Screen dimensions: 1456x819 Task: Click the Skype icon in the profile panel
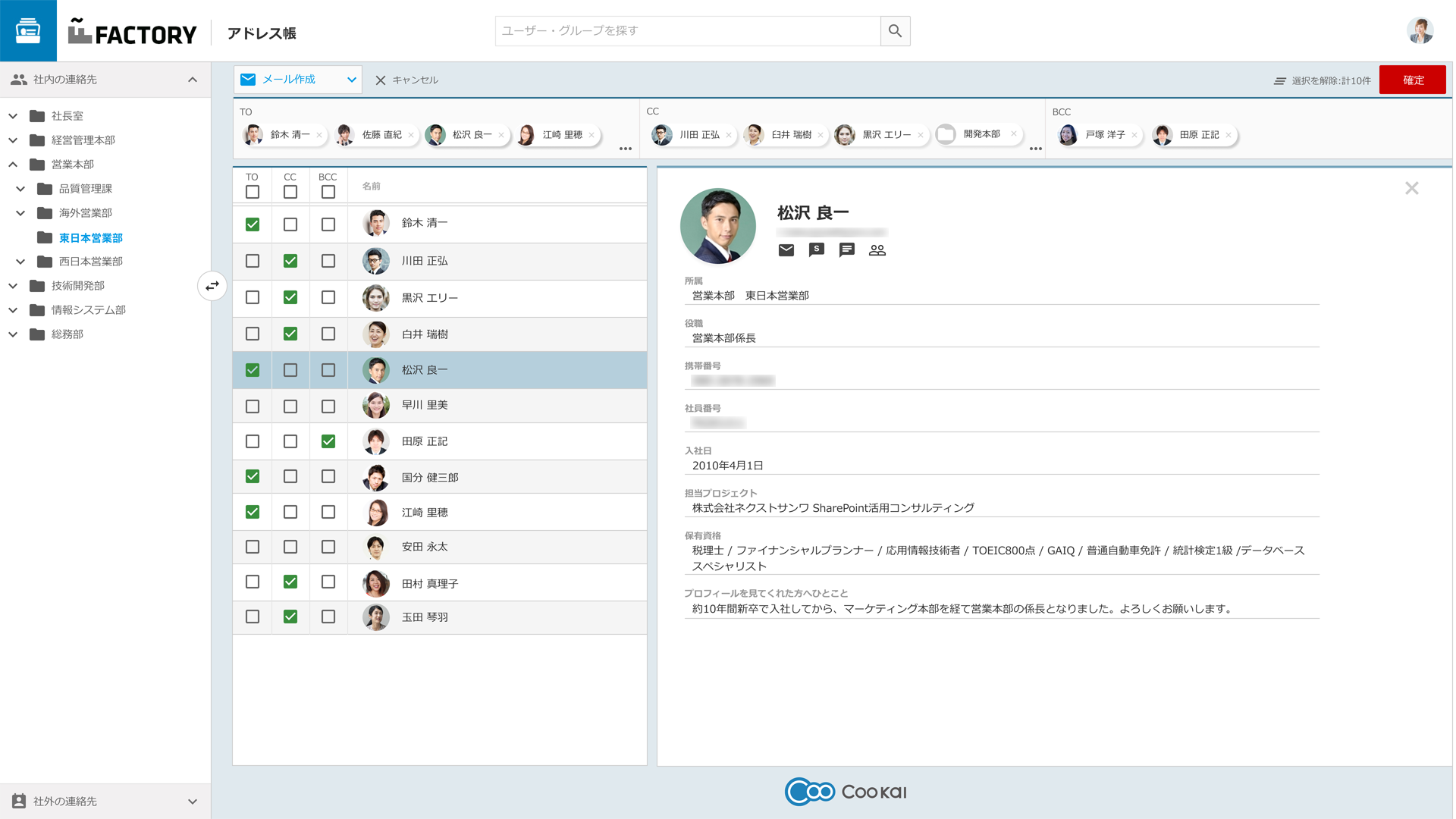[816, 250]
